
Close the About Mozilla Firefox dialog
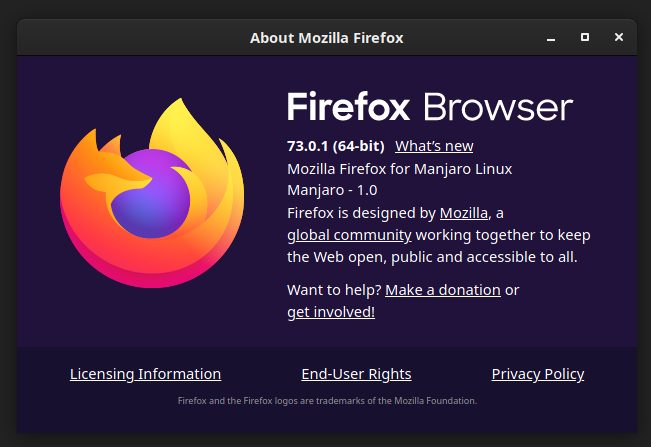(x=619, y=37)
